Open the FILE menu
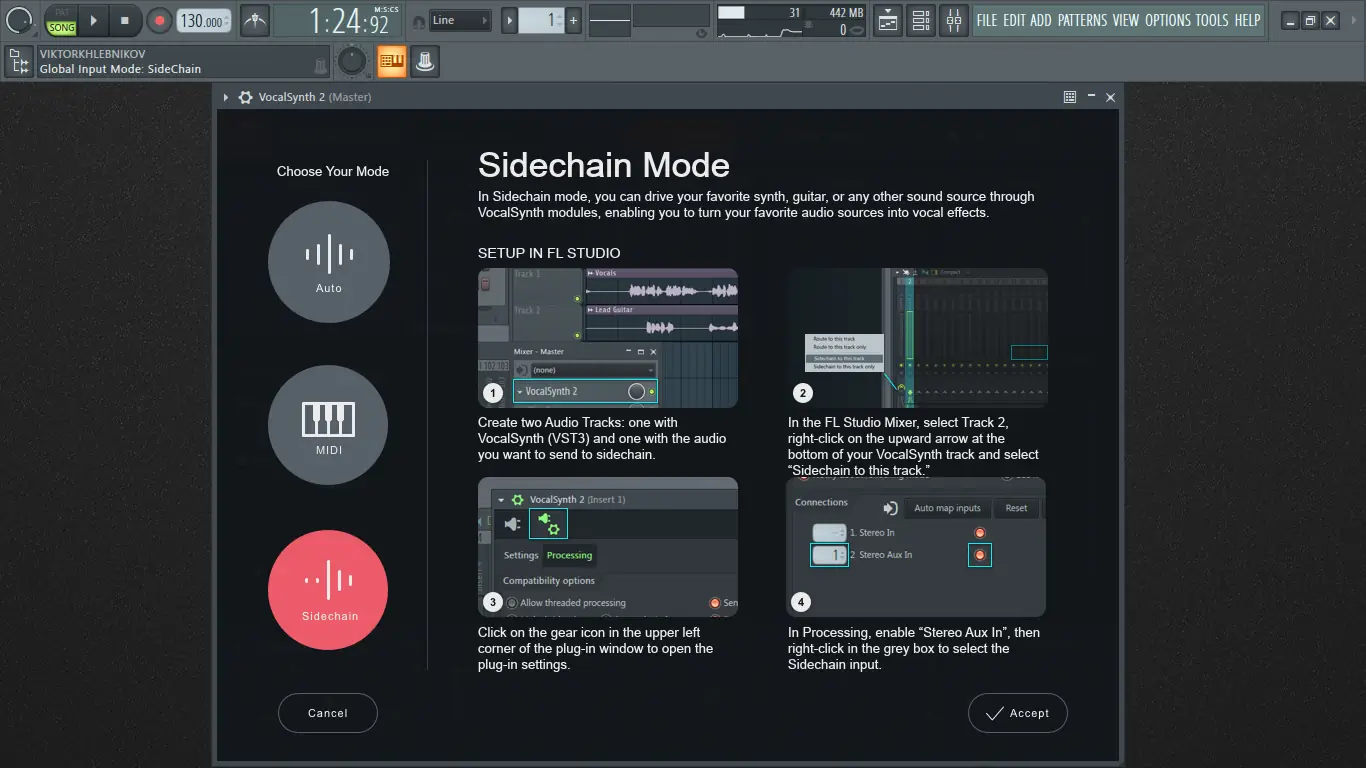Screen dimensions: 1366x768 coord(987,20)
